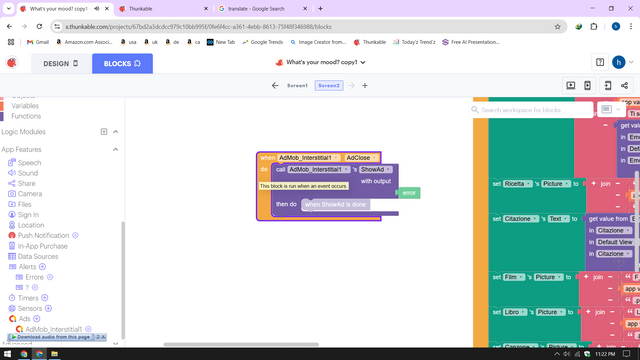
Task: Click the web preview icon
Action: 571,85
